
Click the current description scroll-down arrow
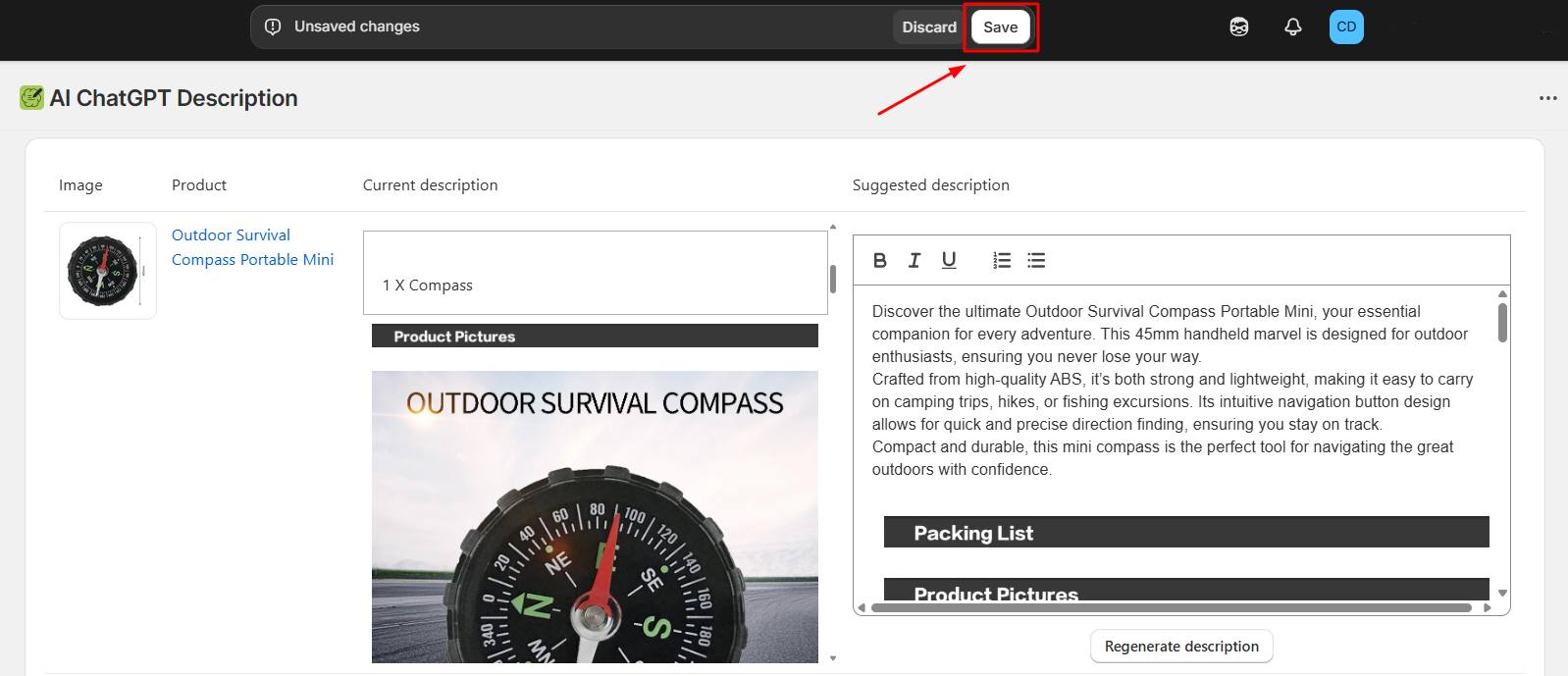pos(833,658)
